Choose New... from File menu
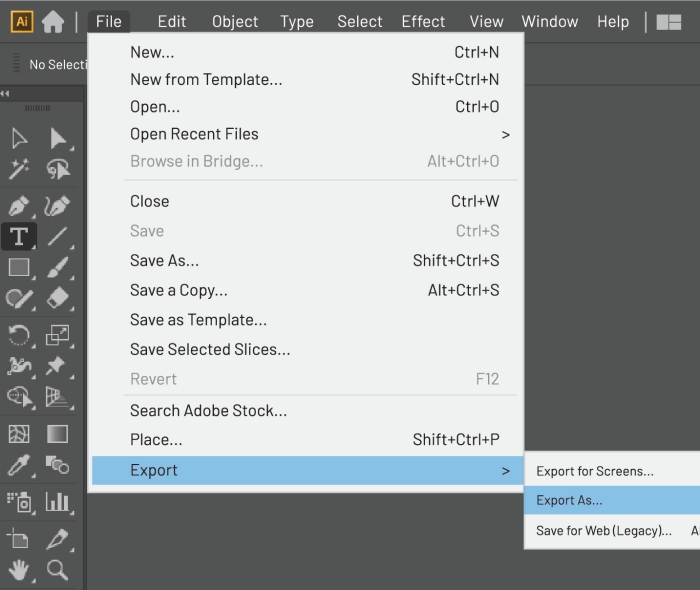This screenshot has height=590, width=700. 306,52
